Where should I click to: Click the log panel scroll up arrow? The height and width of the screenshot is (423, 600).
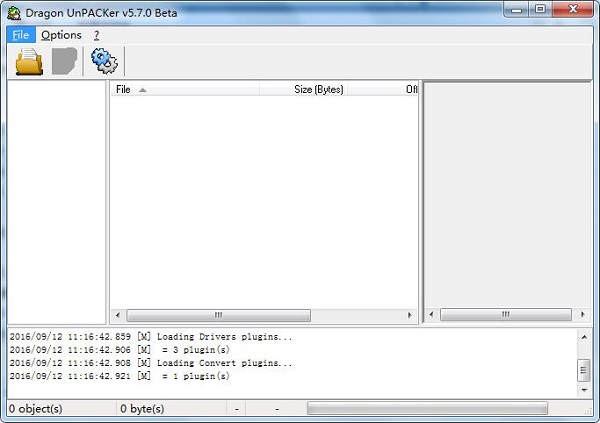(x=584, y=337)
